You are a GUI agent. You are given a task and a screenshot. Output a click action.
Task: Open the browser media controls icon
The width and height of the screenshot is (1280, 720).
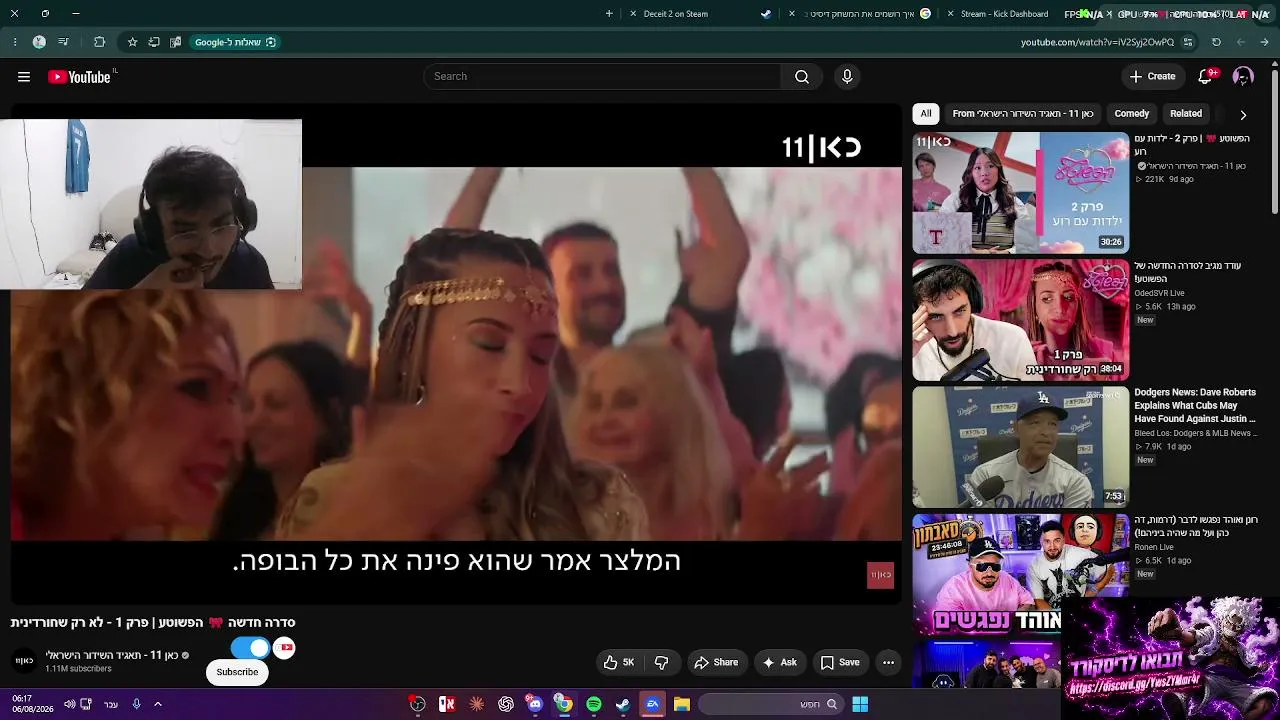pos(64,42)
